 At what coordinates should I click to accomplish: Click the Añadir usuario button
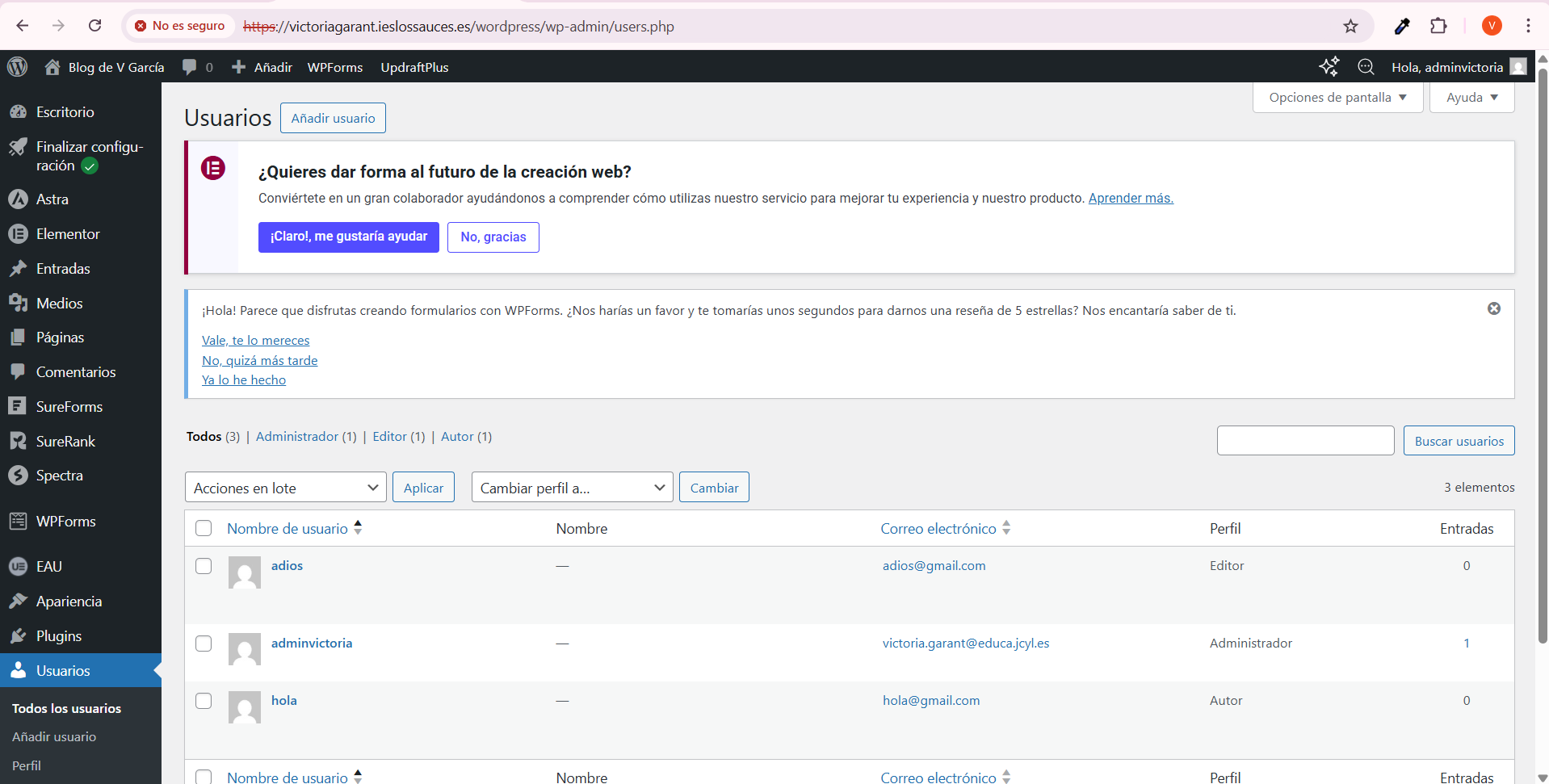[333, 118]
